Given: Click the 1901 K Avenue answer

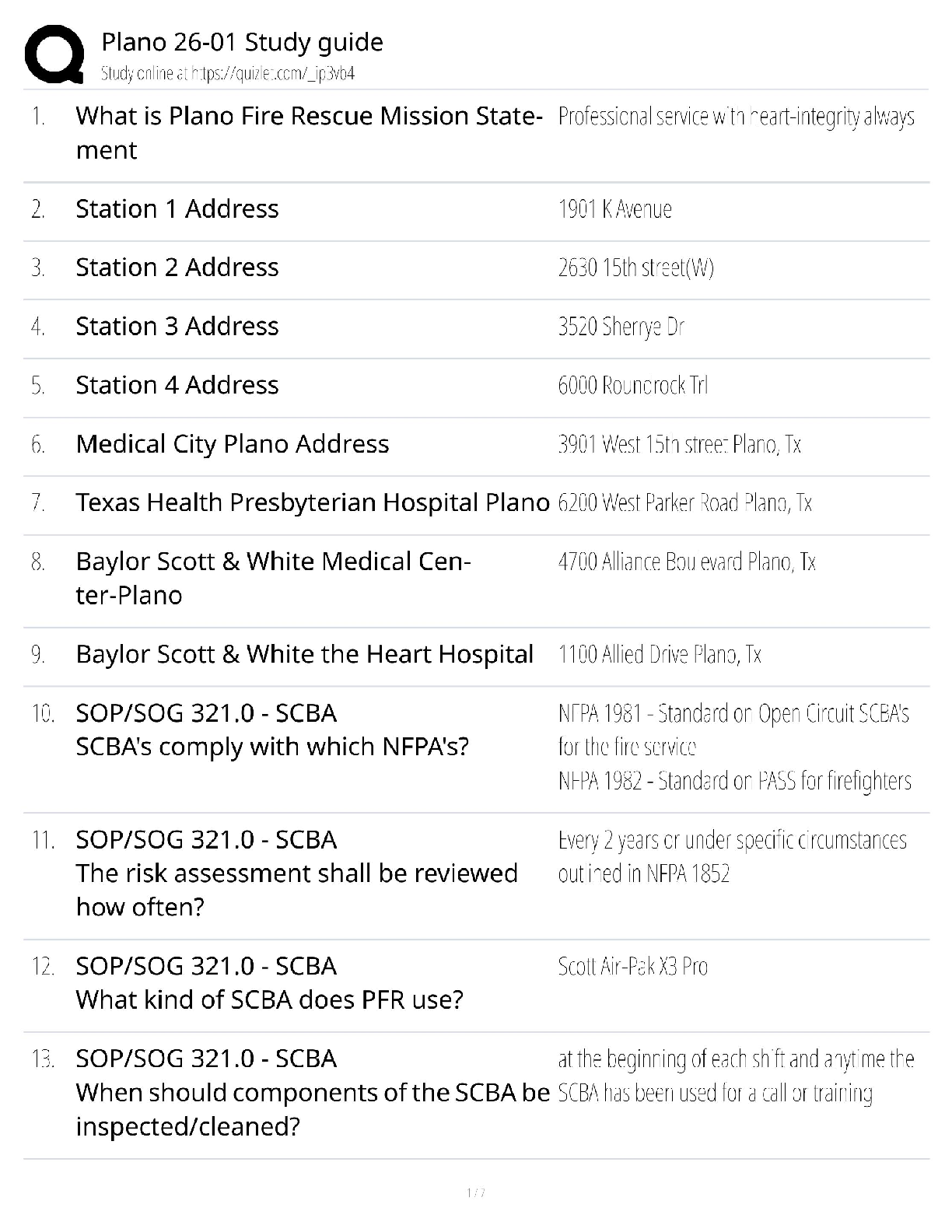Looking at the screenshot, I should click(x=614, y=209).
